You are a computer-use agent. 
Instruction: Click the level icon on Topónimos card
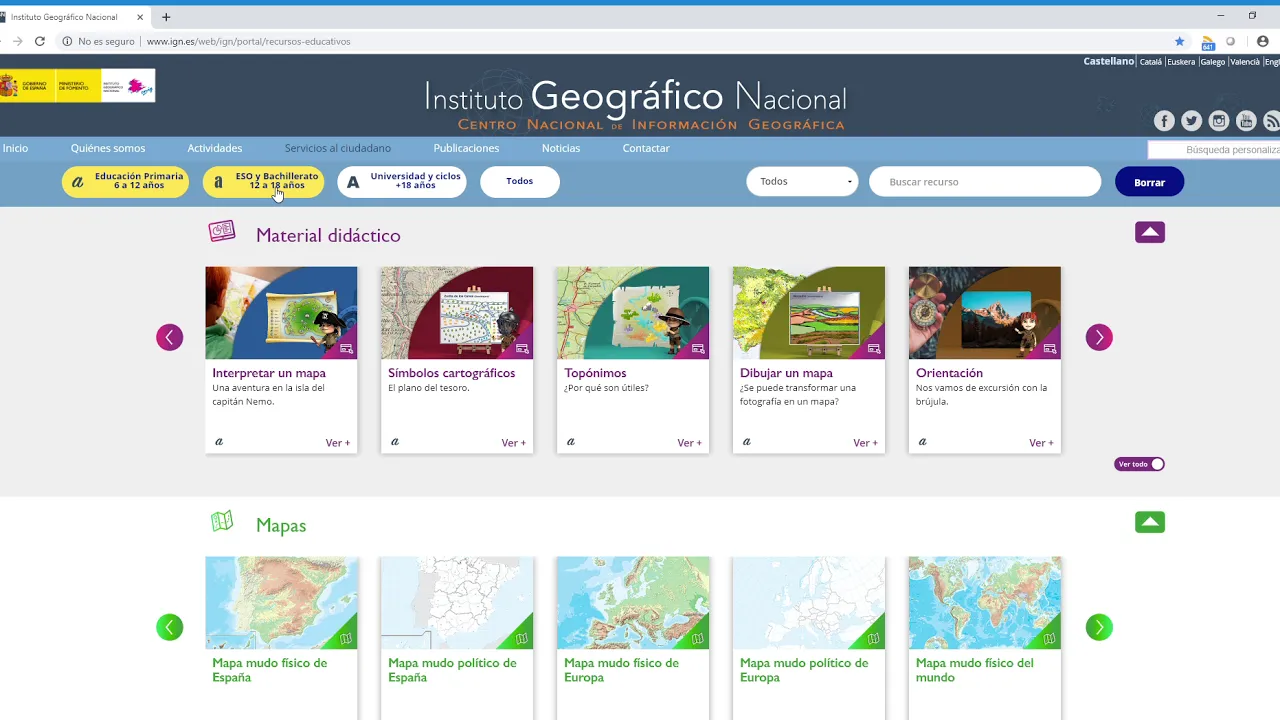point(571,442)
